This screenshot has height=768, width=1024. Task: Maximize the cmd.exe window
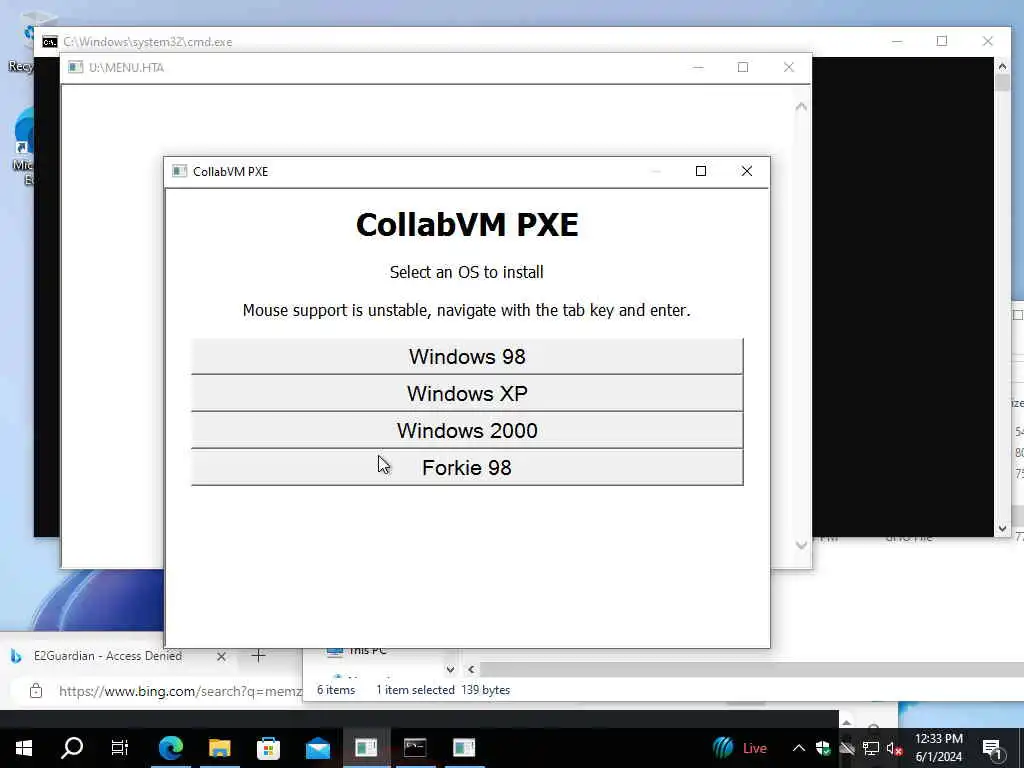[942, 41]
